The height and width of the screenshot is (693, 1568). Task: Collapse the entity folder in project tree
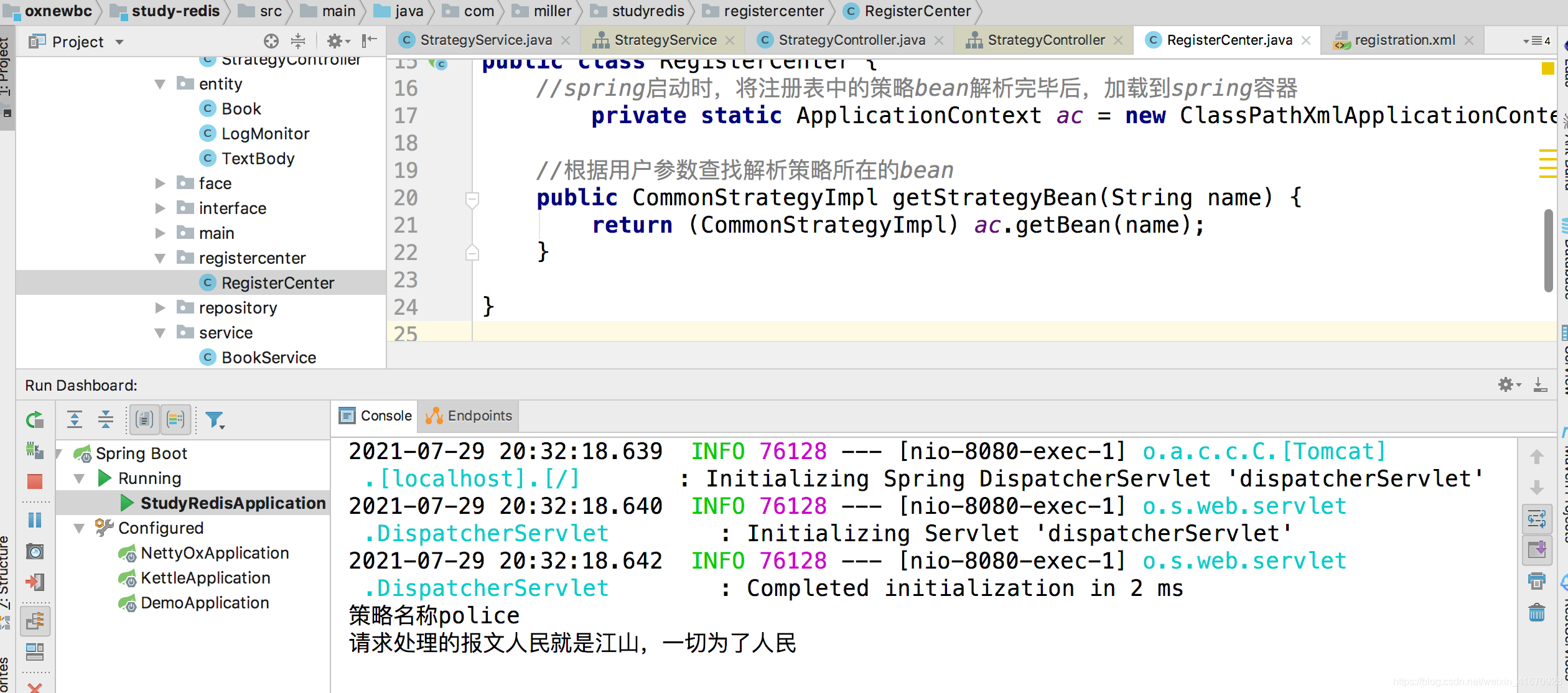160,84
